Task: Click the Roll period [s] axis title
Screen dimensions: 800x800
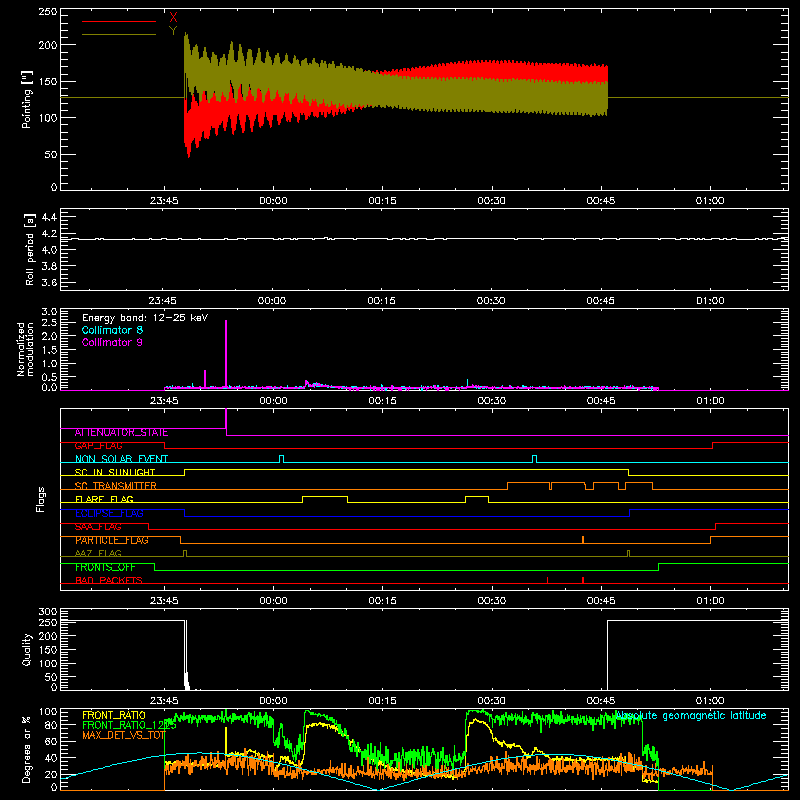Action: click(x=29, y=249)
